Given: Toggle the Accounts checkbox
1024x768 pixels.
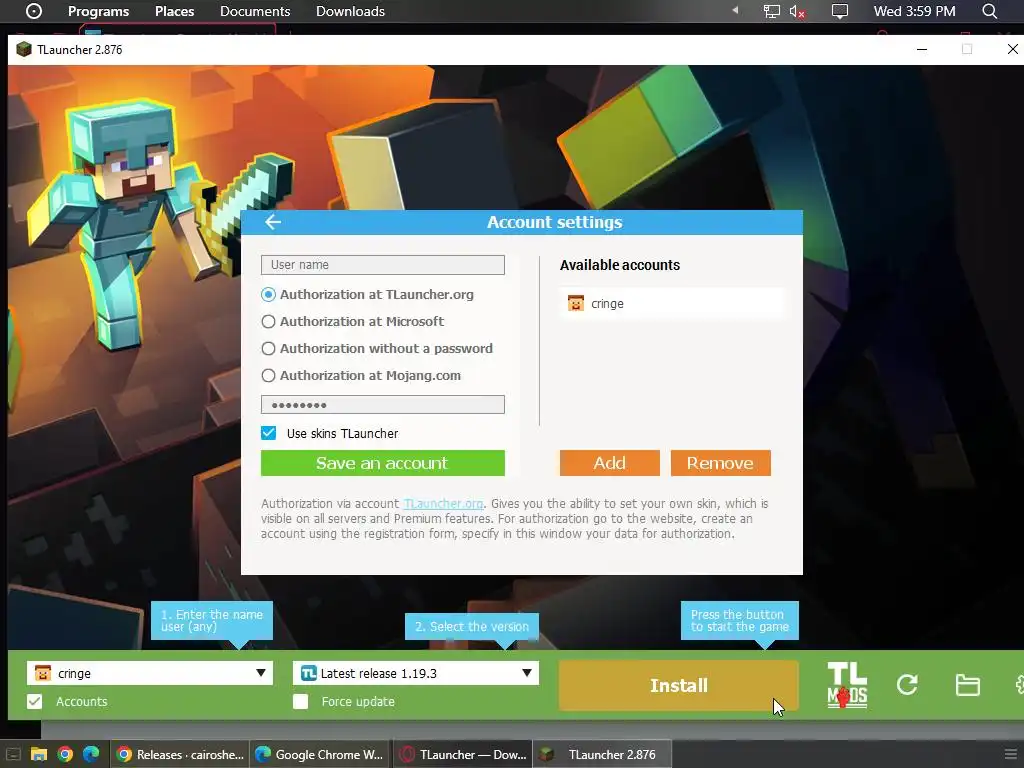Looking at the screenshot, I should 35,701.
